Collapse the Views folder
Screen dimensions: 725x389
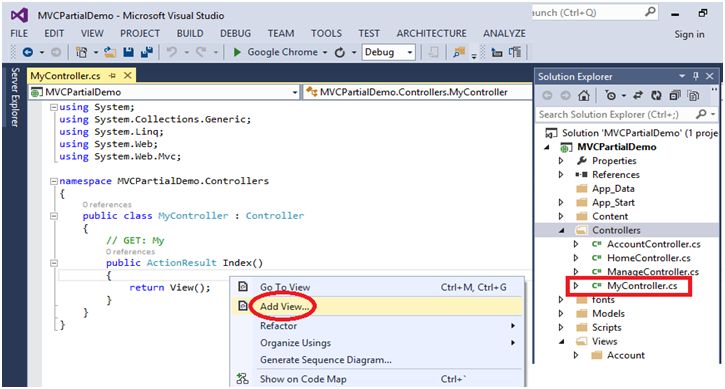click(x=561, y=341)
